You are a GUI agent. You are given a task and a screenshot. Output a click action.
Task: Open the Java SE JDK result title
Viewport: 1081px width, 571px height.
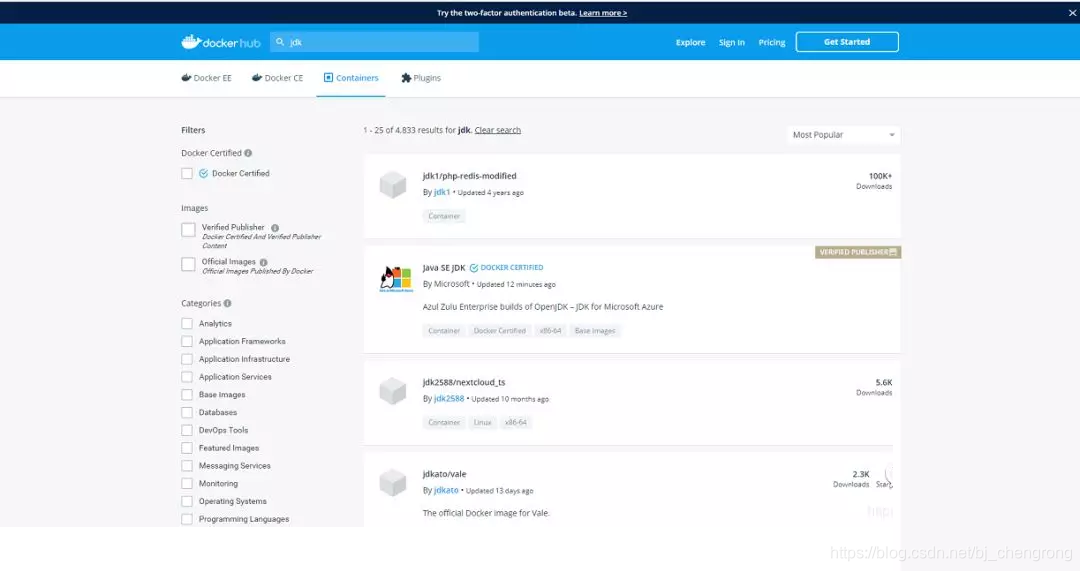pyautogui.click(x=444, y=268)
